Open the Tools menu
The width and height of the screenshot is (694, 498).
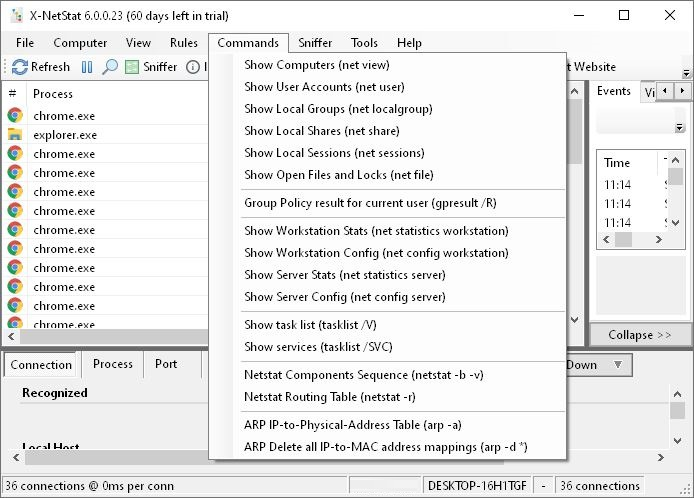(364, 43)
